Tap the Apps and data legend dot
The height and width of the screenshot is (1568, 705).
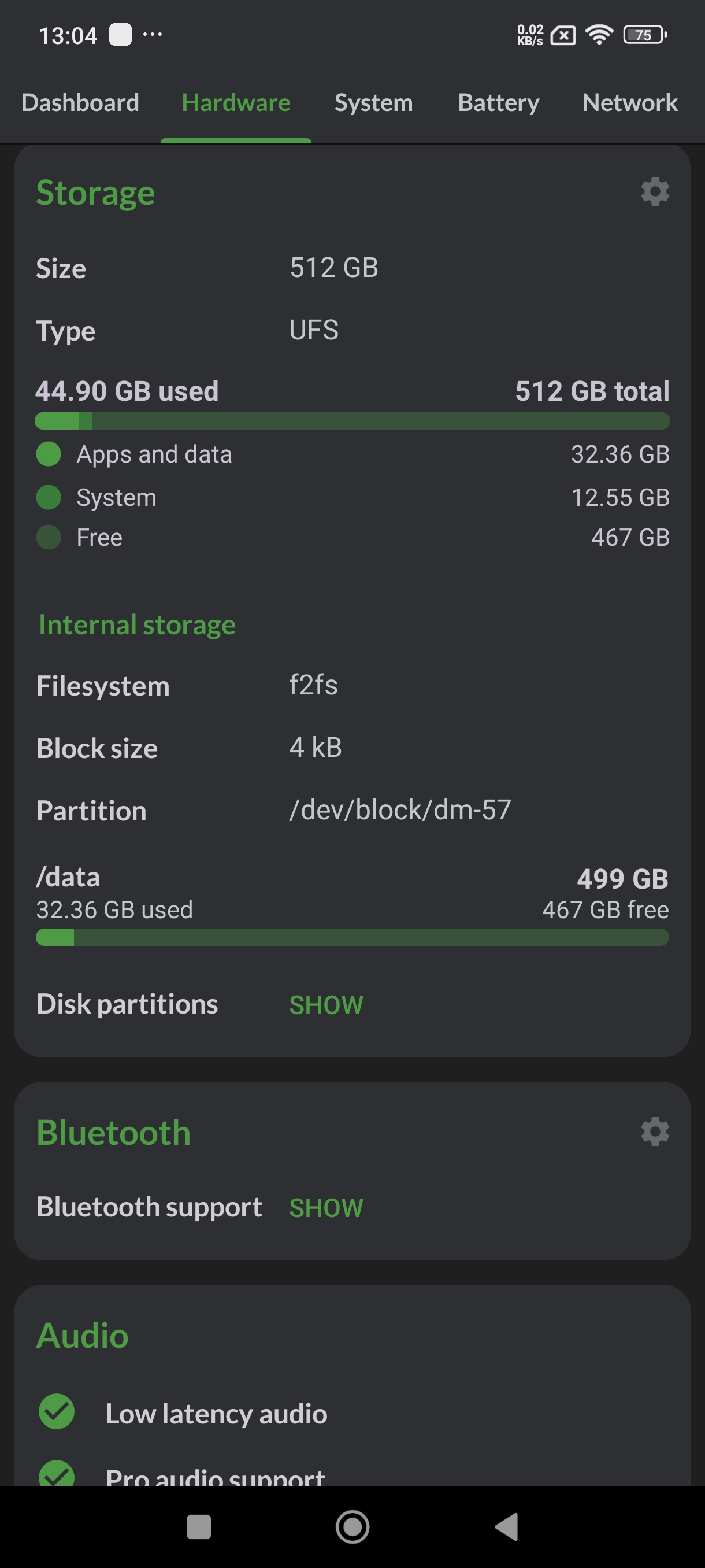(49, 454)
